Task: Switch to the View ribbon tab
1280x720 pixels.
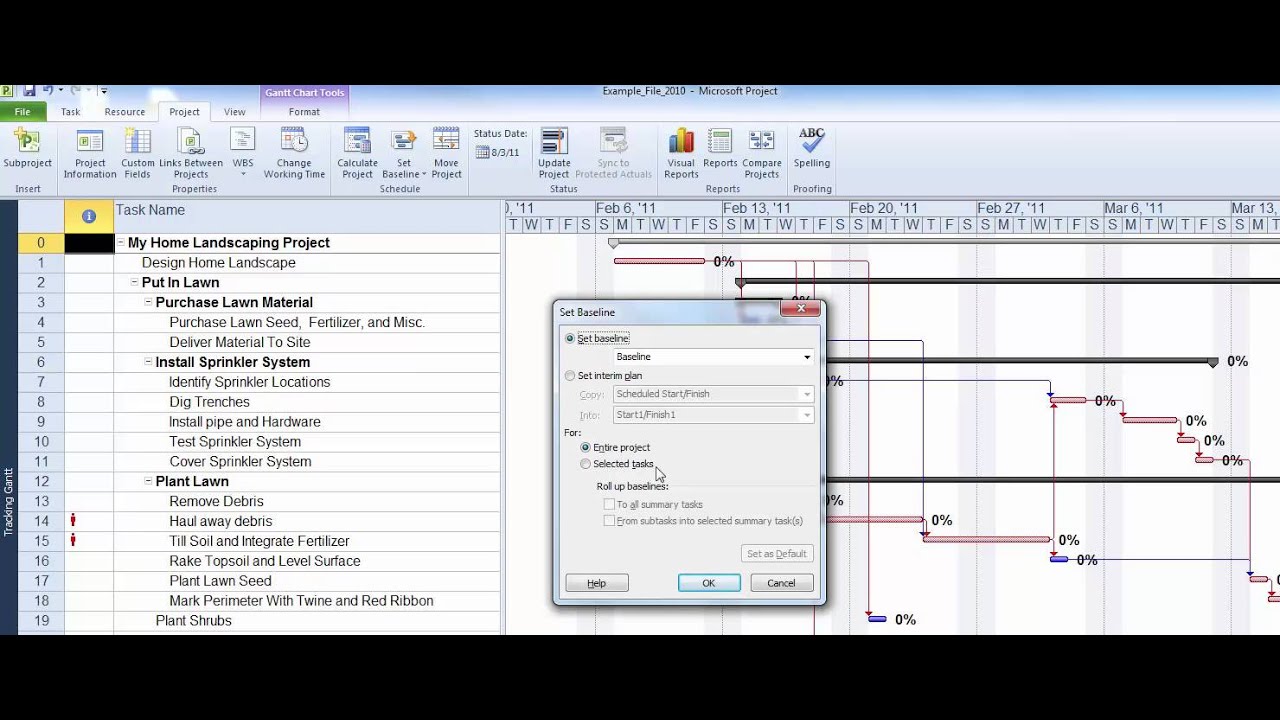Action: [x=235, y=112]
